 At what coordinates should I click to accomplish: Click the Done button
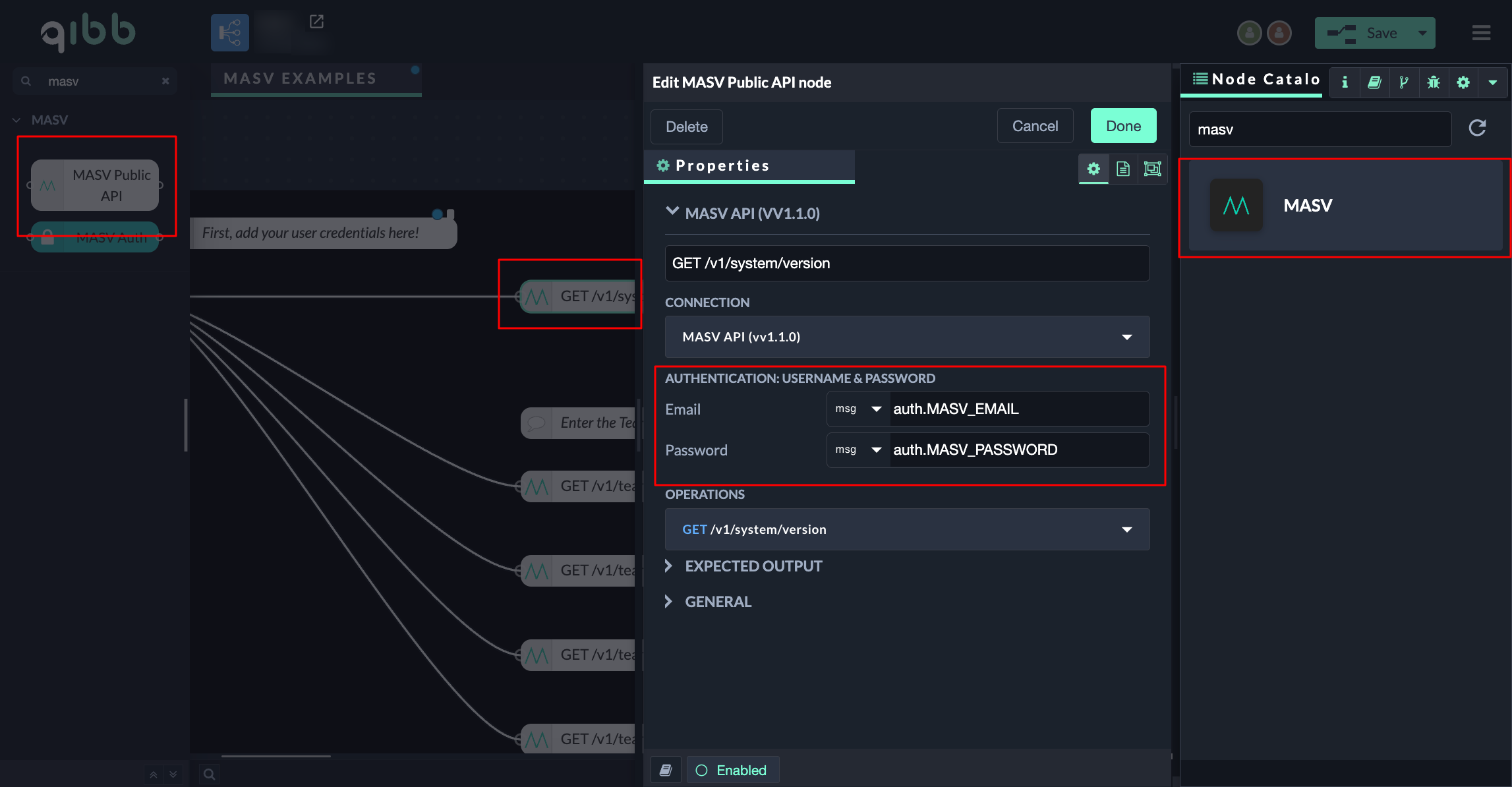click(1123, 126)
